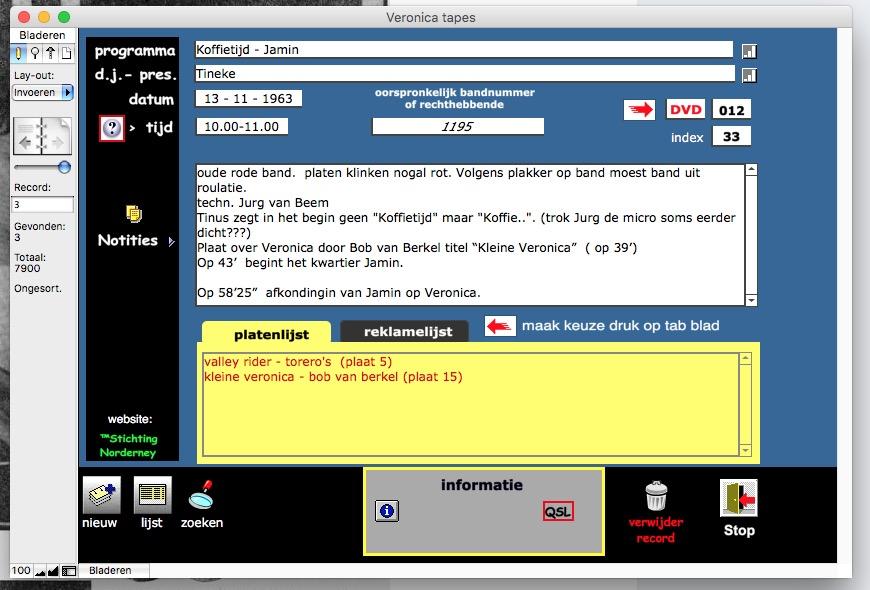Screen dimensions: 870x590
Task: Open the Lay-out Invoeren dropdown
Action: [x=42, y=92]
